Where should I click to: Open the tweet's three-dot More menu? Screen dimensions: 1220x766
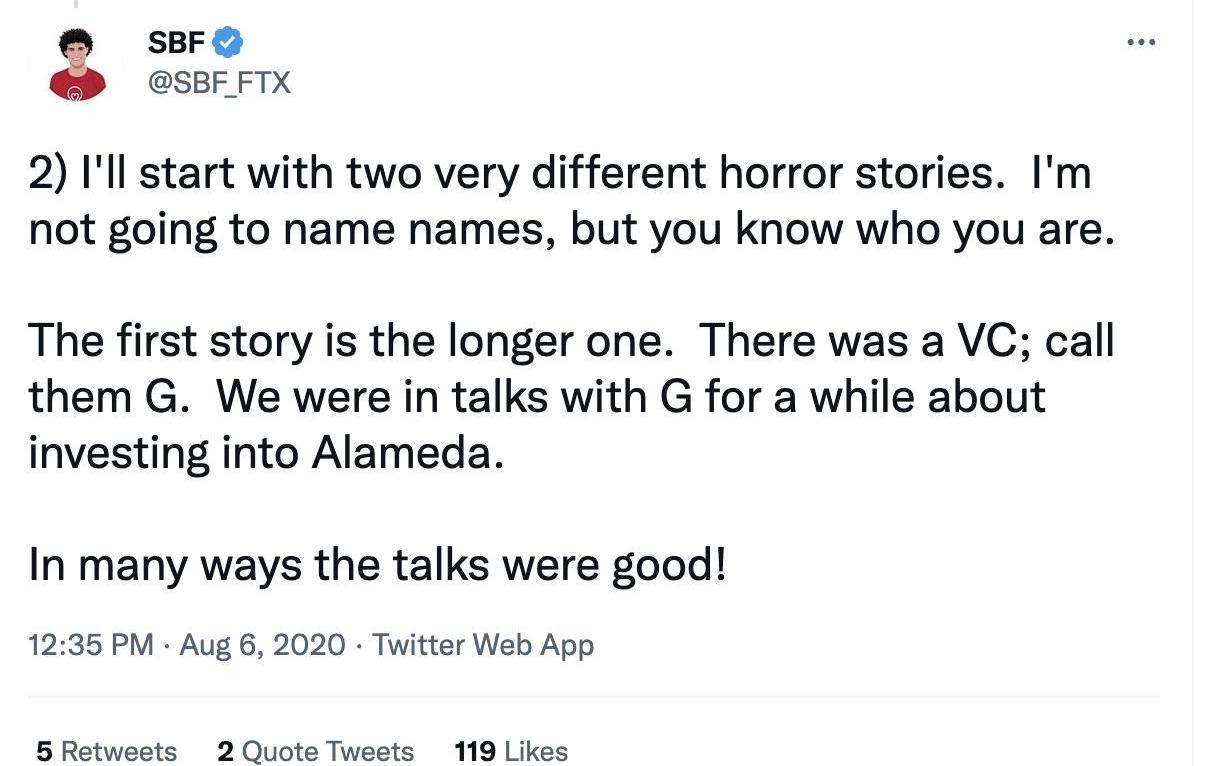pos(1140,42)
